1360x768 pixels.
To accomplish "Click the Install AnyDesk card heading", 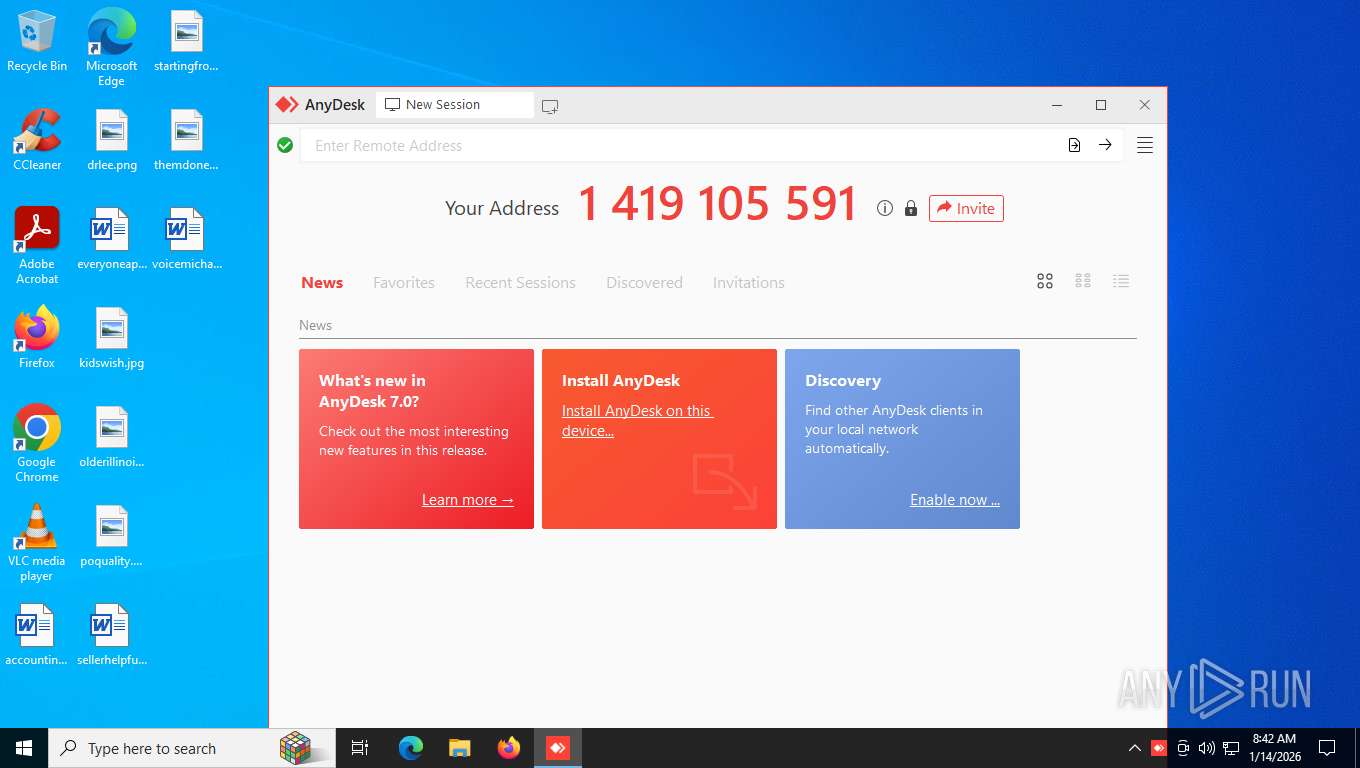I will (x=620, y=381).
